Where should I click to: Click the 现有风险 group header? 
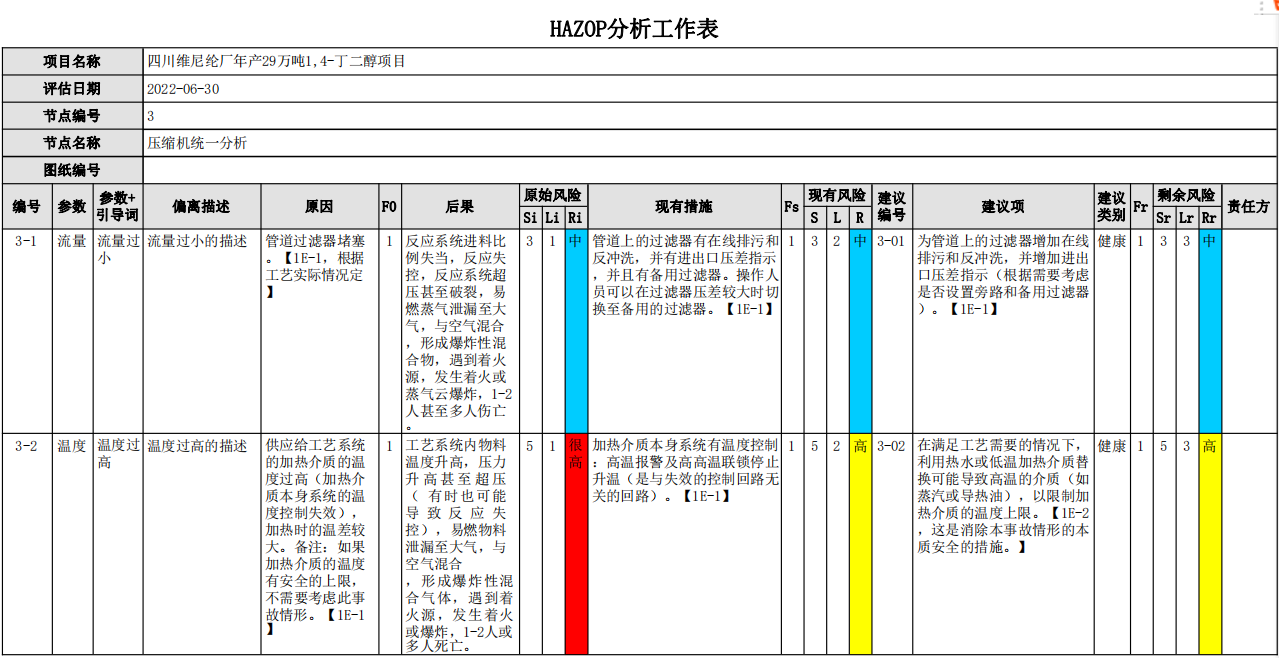pos(838,195)
